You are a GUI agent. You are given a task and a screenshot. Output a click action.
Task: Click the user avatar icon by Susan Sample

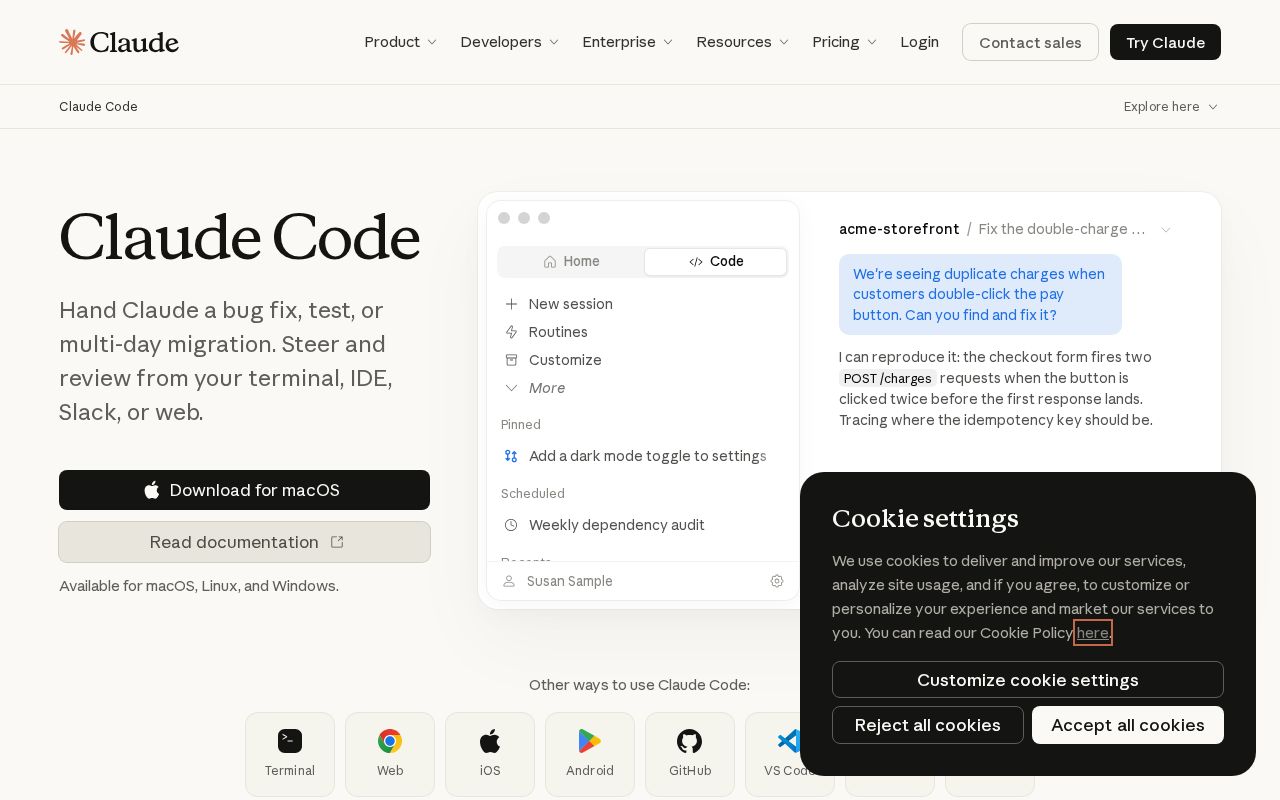[x=509, y=581]
